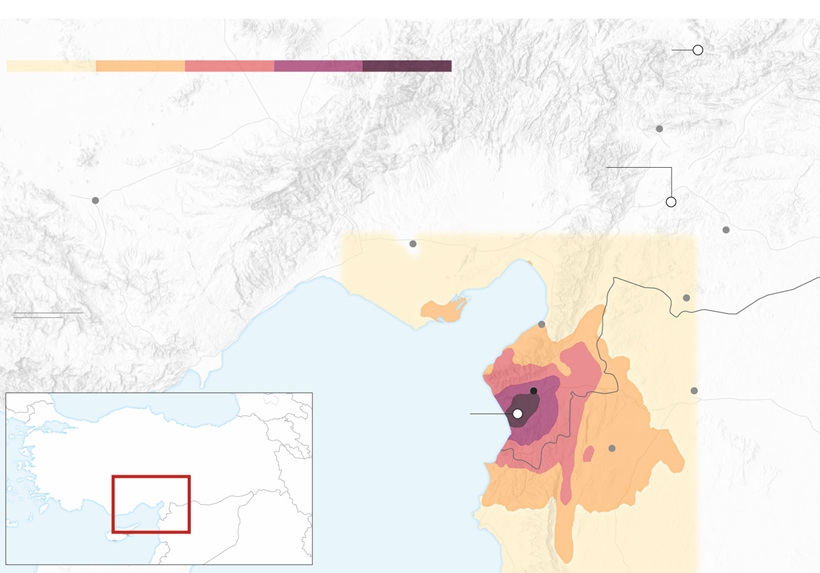Click gray city dot between the two open circles
820x573 pixels.
tap(660, 129)
